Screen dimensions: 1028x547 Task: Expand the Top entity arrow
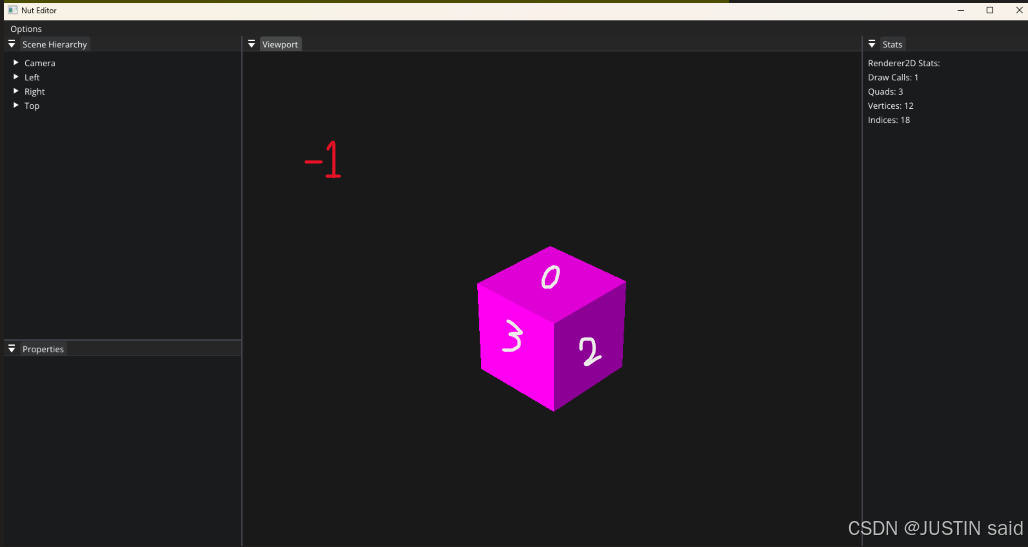(x=16, y=105)
